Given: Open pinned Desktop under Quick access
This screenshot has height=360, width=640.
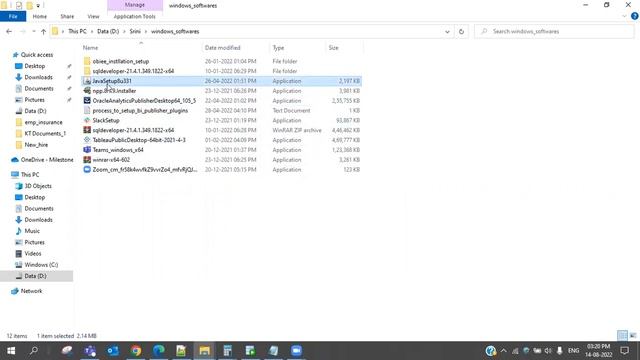Looking at the screenshot, I should [x=35, y=66].
